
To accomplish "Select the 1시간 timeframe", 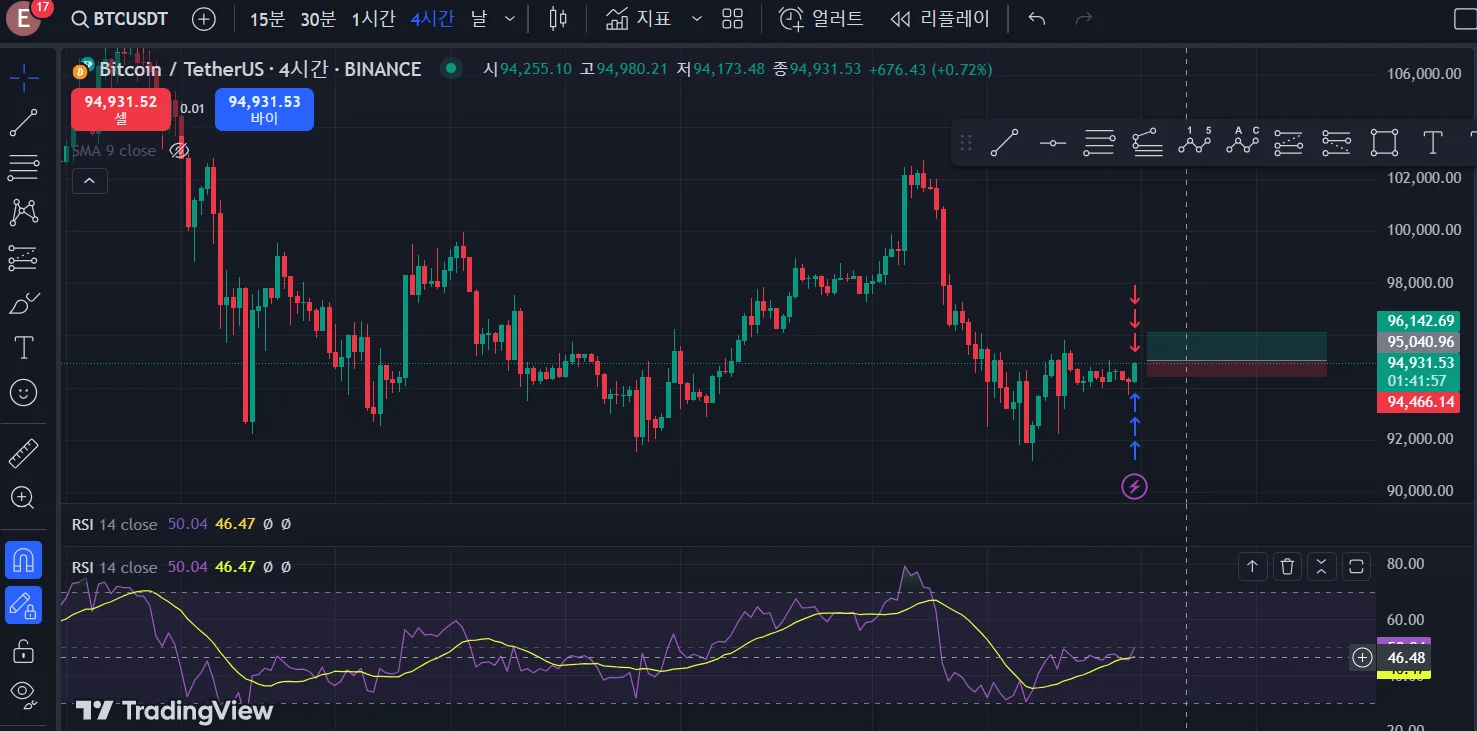I will click(374, 19).
